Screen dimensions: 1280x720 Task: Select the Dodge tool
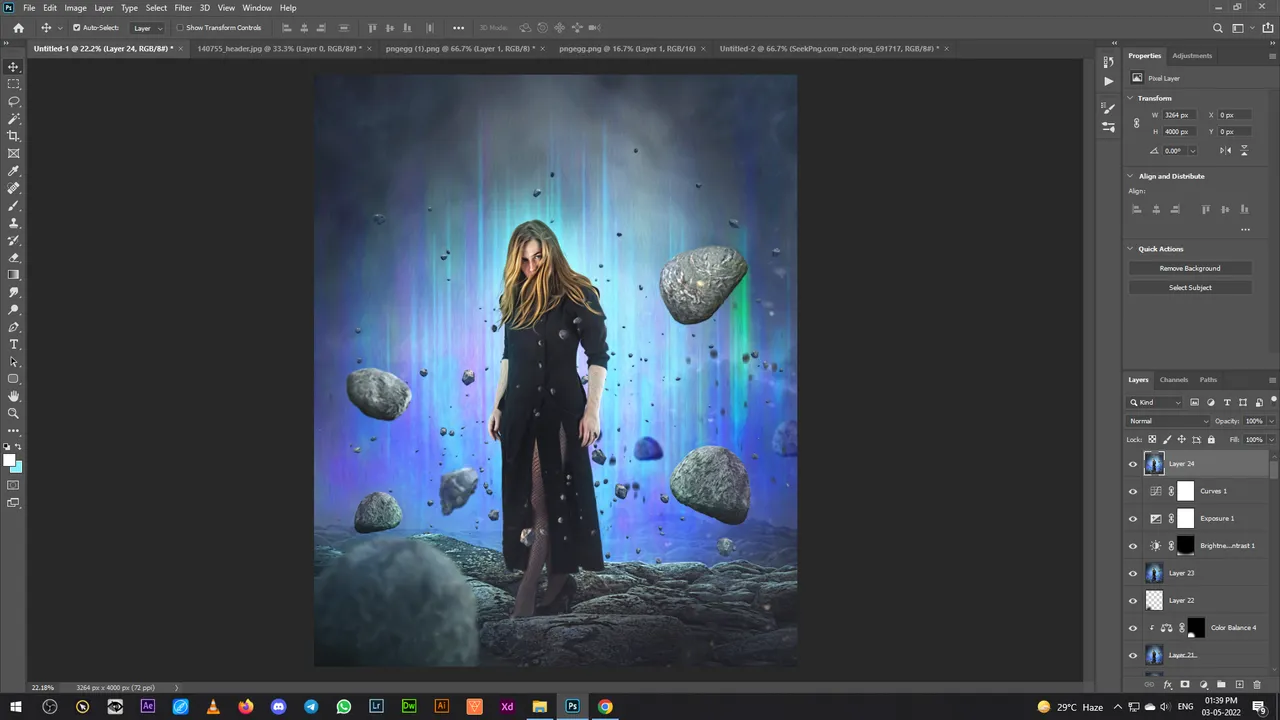tap(14, 309)
